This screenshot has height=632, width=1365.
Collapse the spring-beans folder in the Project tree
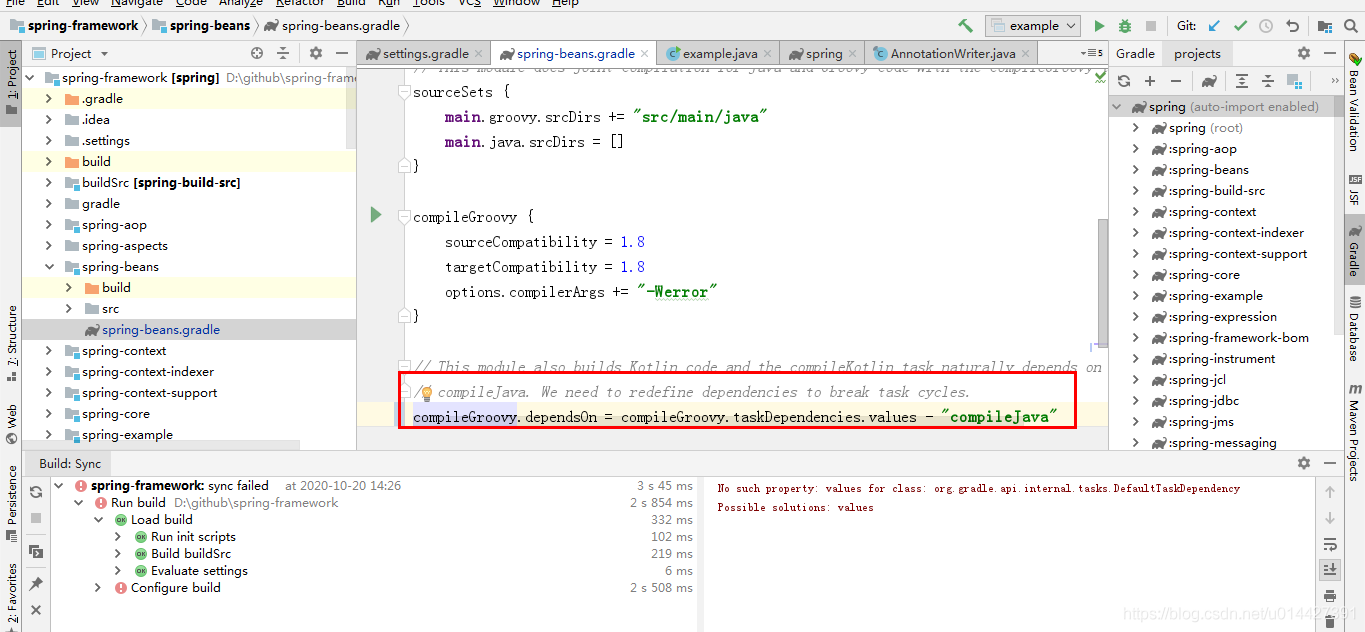[x=49, y=267]
